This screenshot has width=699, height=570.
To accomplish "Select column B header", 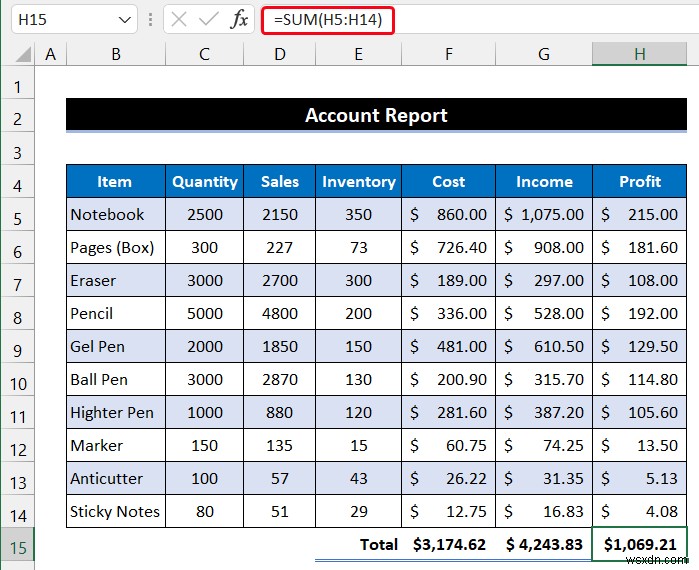I will coord(116,54).
